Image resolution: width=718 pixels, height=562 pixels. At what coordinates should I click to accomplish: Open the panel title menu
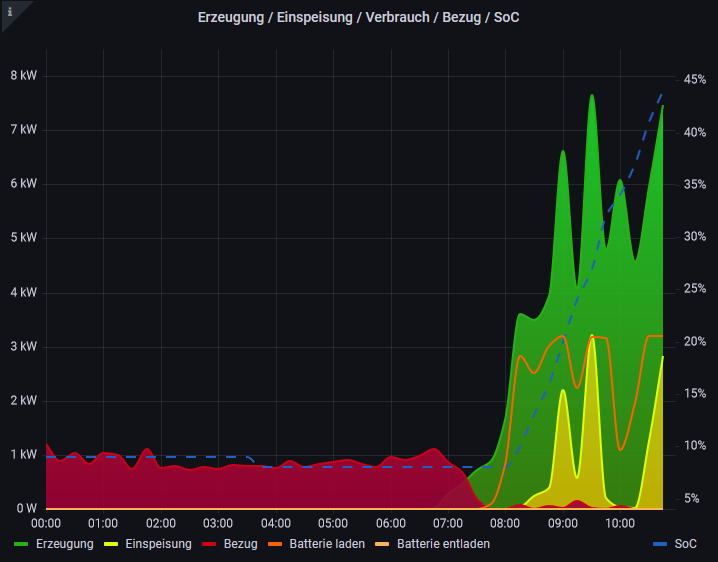(359, 17)
